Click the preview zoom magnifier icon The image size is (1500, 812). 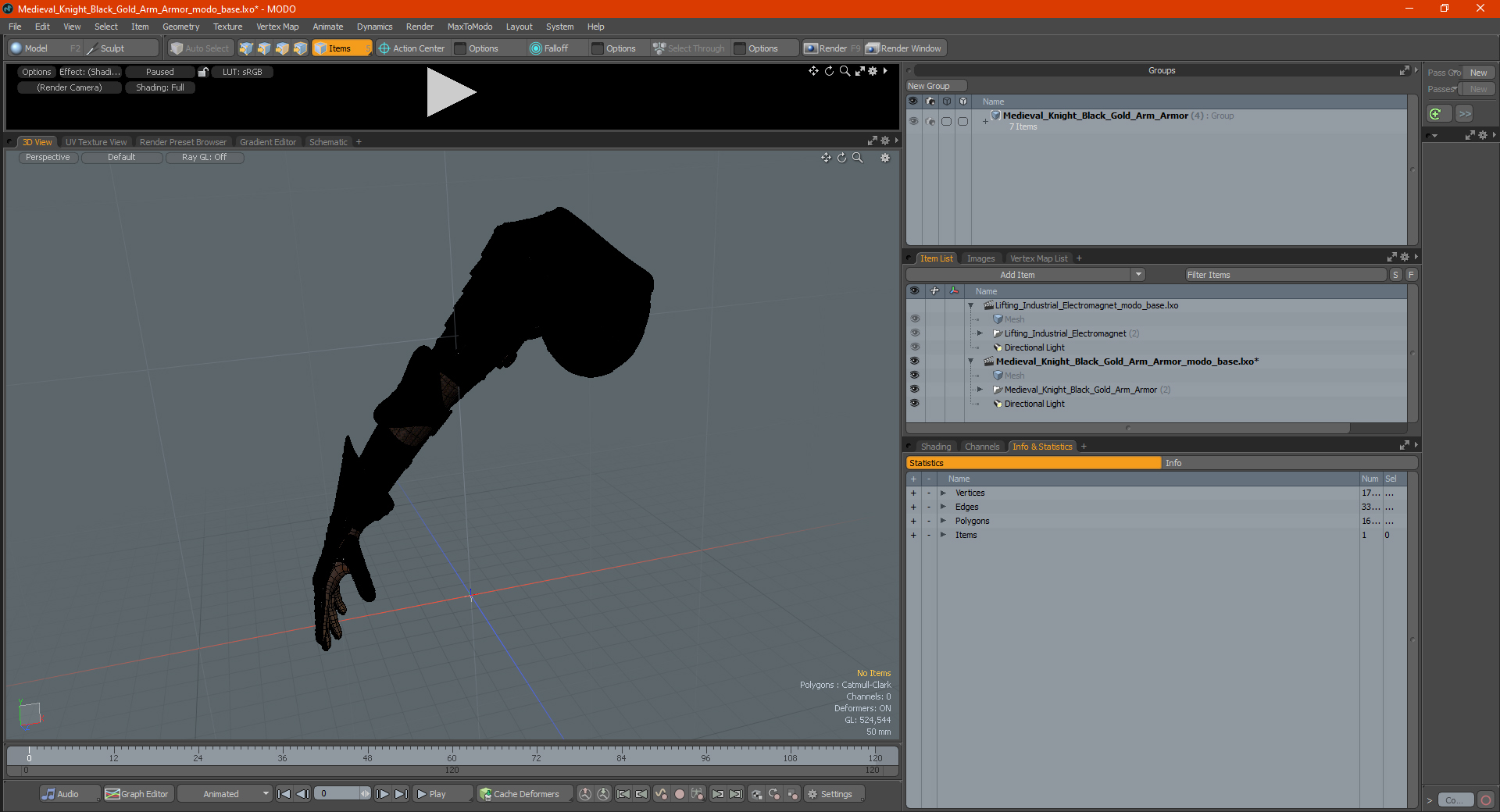(845, 71)
